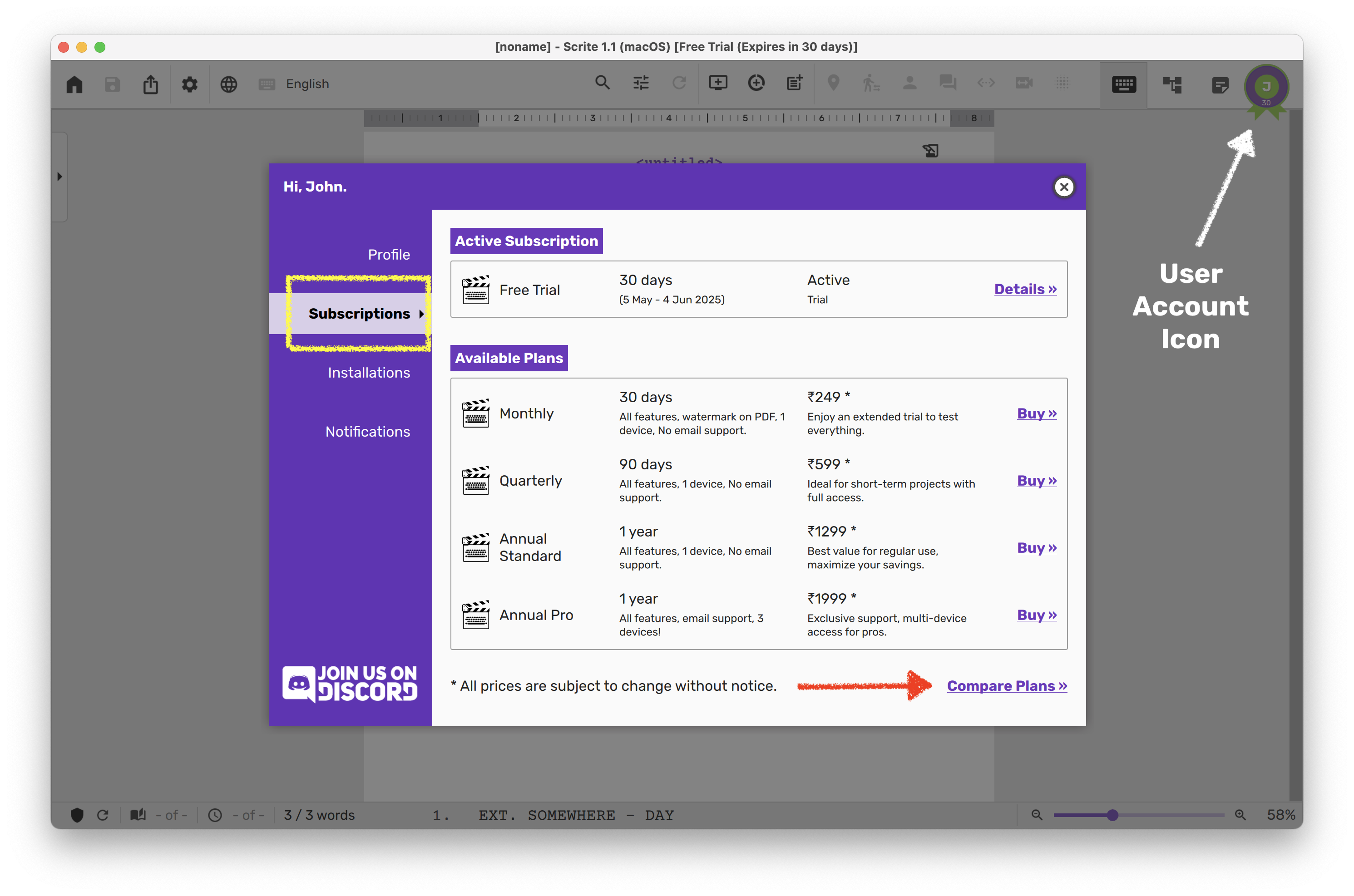This screenshot has width=1354, height=896.
Task: Click the shield icon in status bar
Action: [77, 815]
